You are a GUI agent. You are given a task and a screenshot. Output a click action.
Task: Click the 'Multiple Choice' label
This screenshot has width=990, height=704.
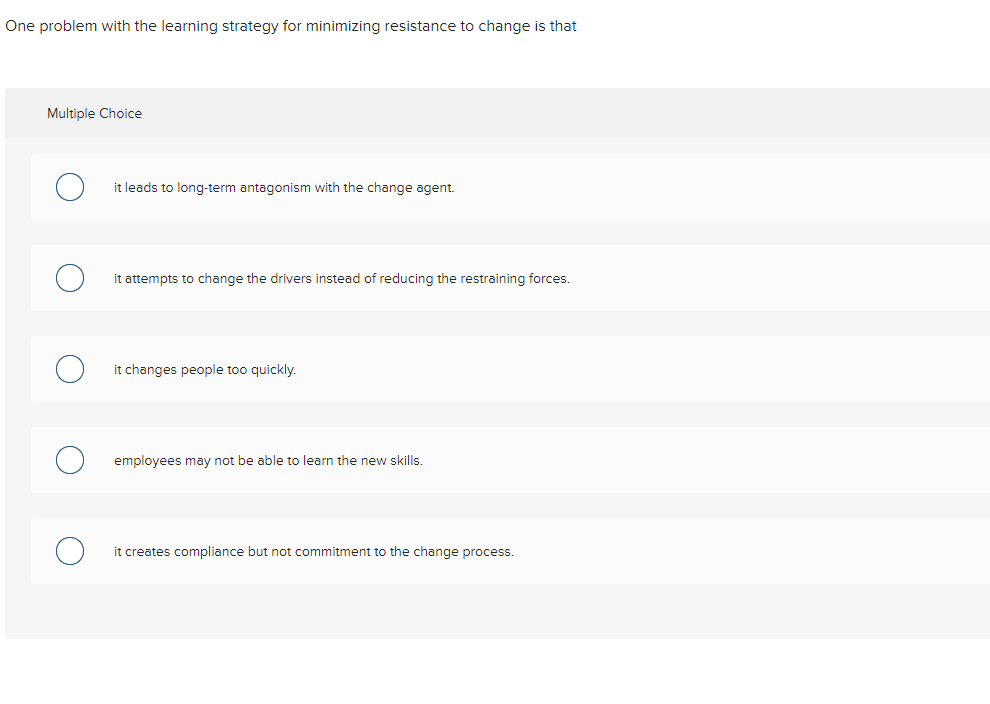tap(94, 113)
